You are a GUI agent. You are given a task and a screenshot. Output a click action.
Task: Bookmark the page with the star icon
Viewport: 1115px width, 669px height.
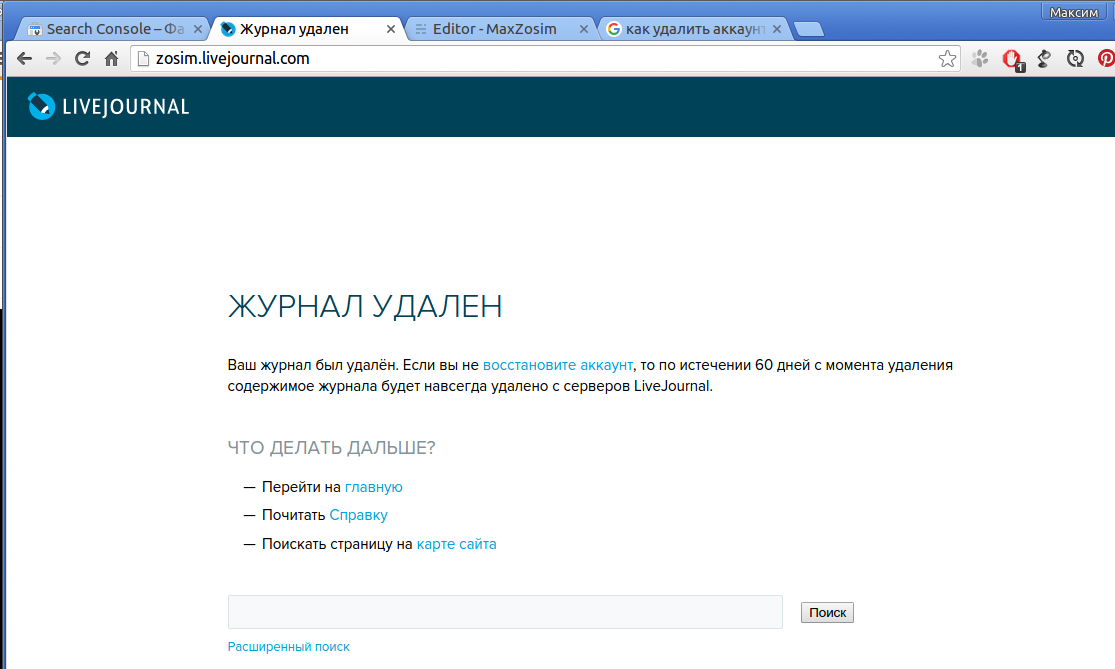click(x=947, y=58)
